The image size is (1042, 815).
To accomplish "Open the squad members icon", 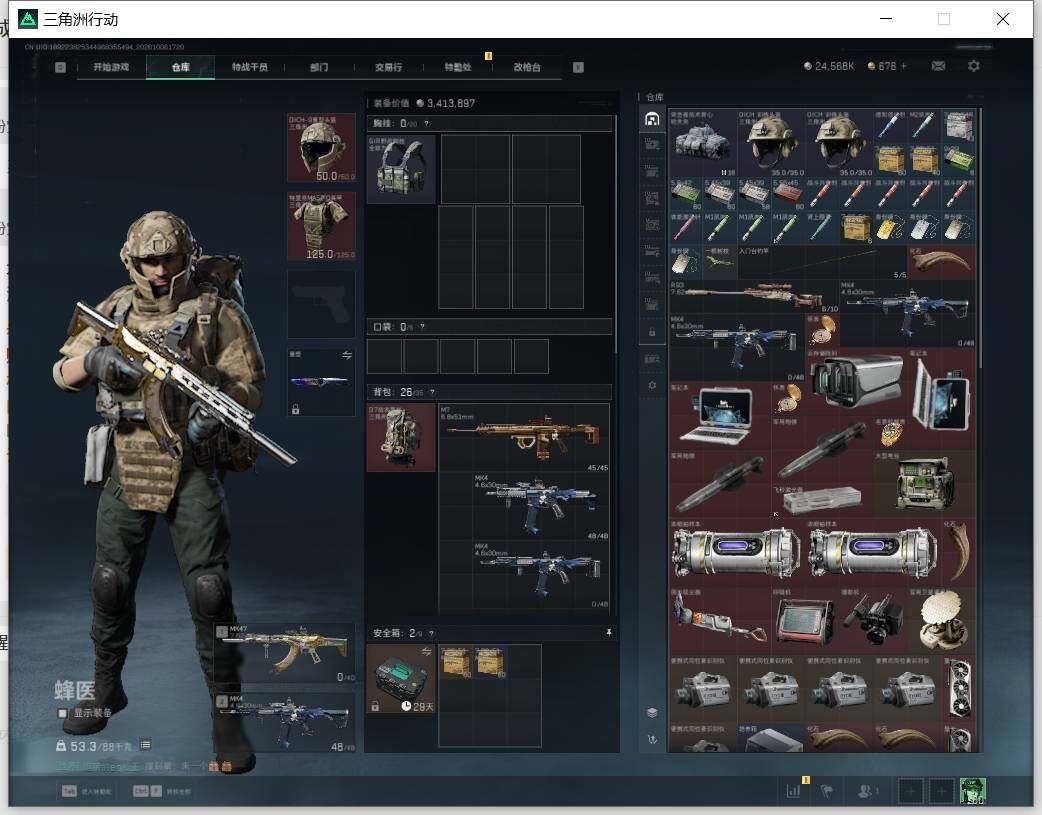I will point(865,791).
